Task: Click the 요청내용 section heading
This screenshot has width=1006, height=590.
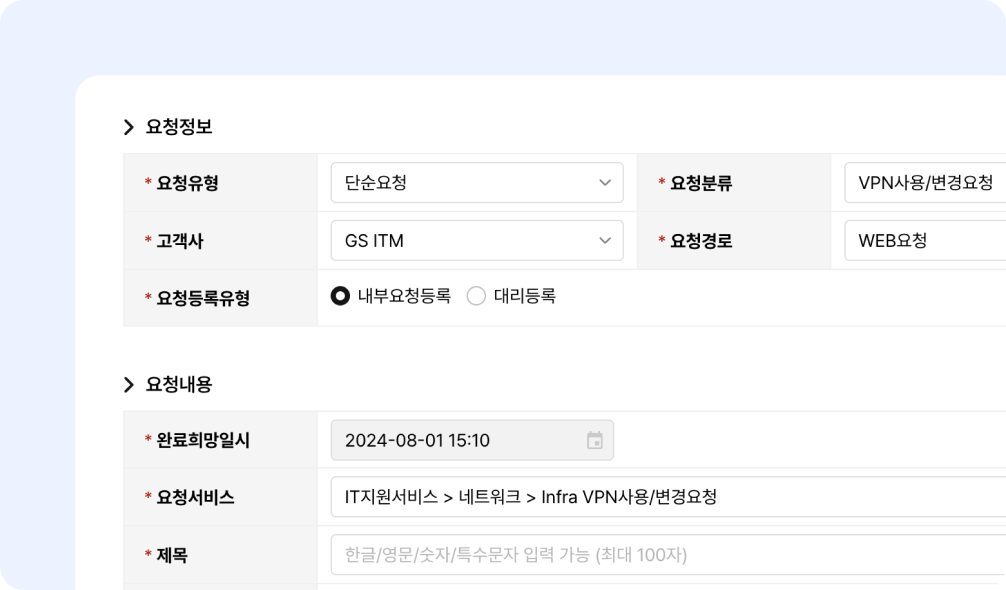Action: pyautogui.click(x=179, y=385)
